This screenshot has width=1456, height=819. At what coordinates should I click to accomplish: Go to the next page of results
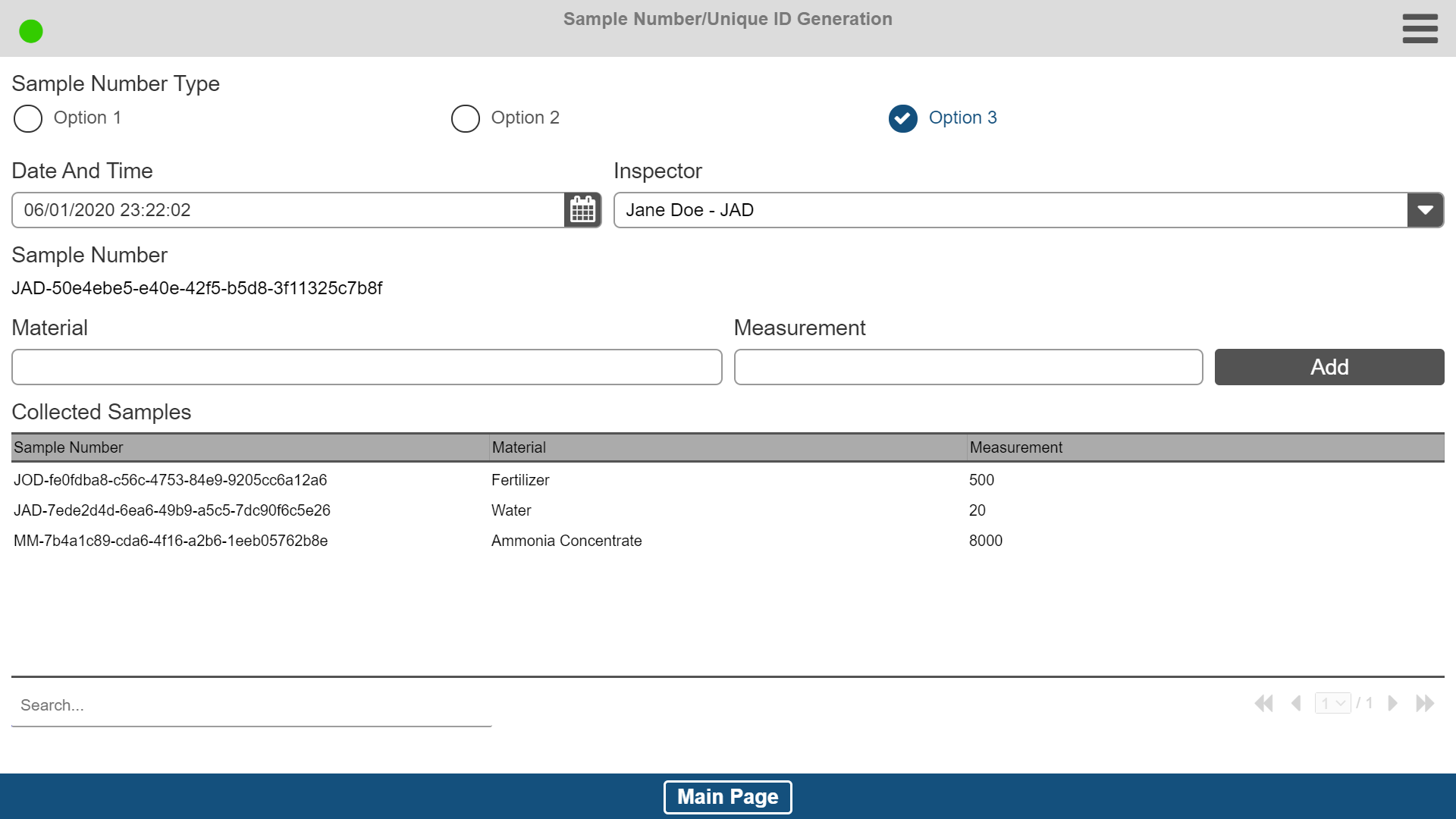pos(1393,704)
